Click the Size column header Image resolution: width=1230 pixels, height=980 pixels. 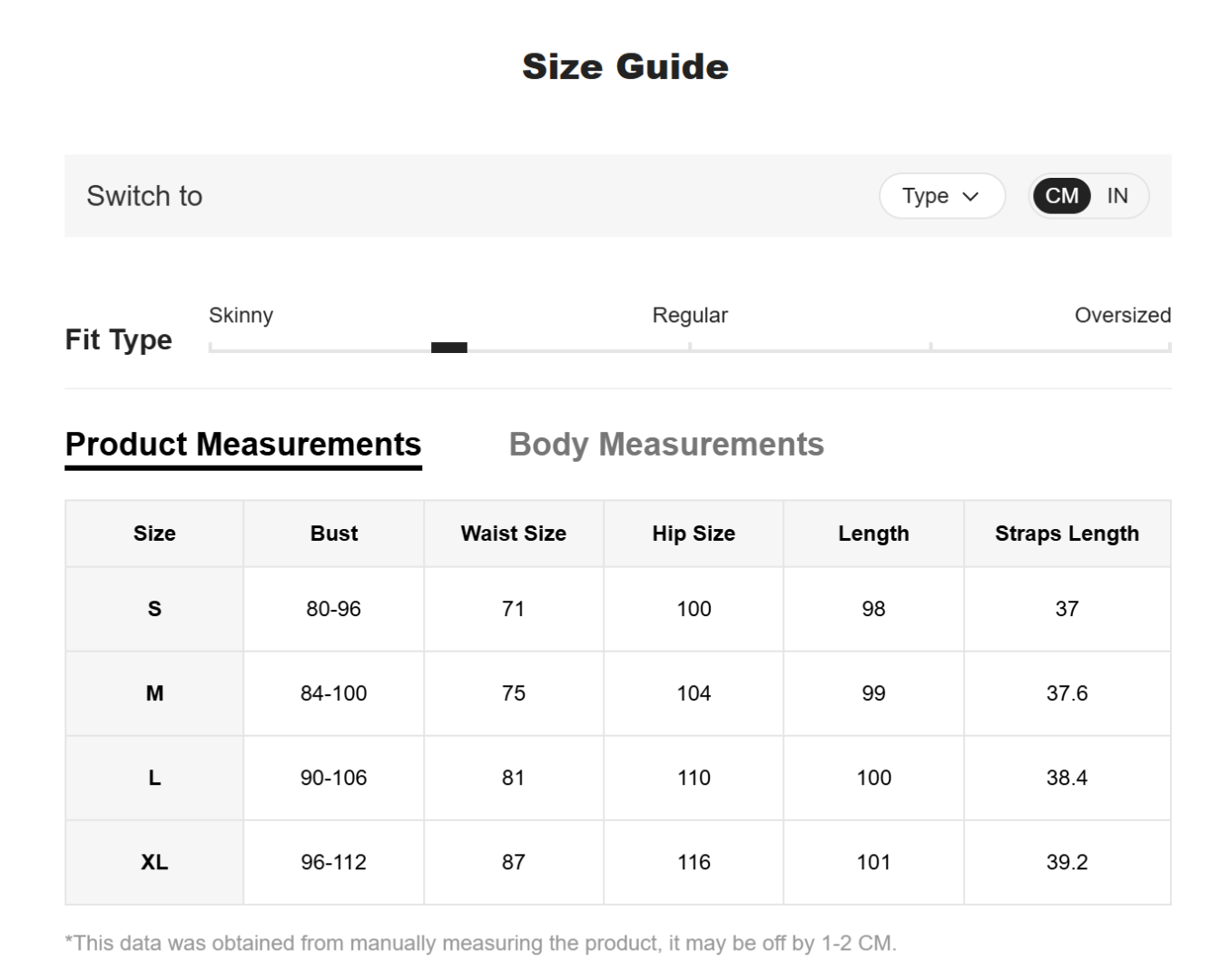coord(154,534)
